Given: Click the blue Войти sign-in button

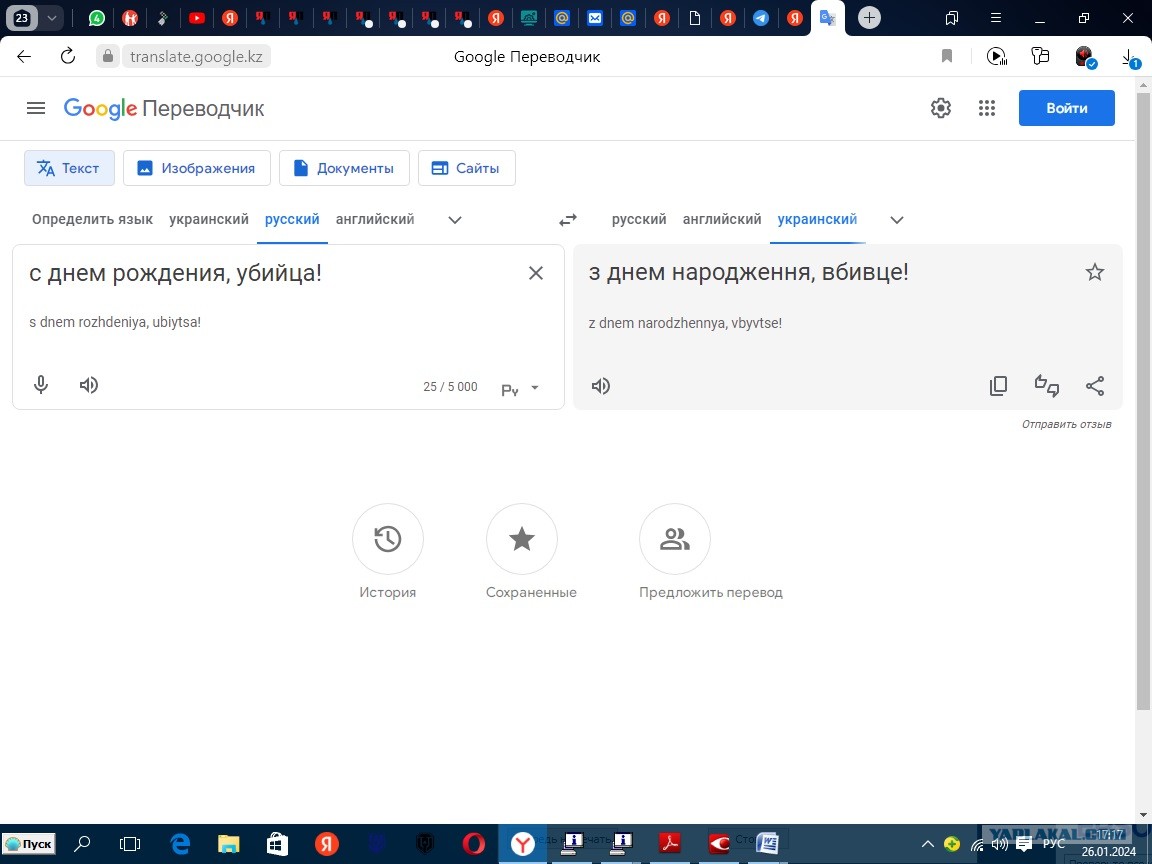Looking at the screenshot, I should coord(1066,108).
